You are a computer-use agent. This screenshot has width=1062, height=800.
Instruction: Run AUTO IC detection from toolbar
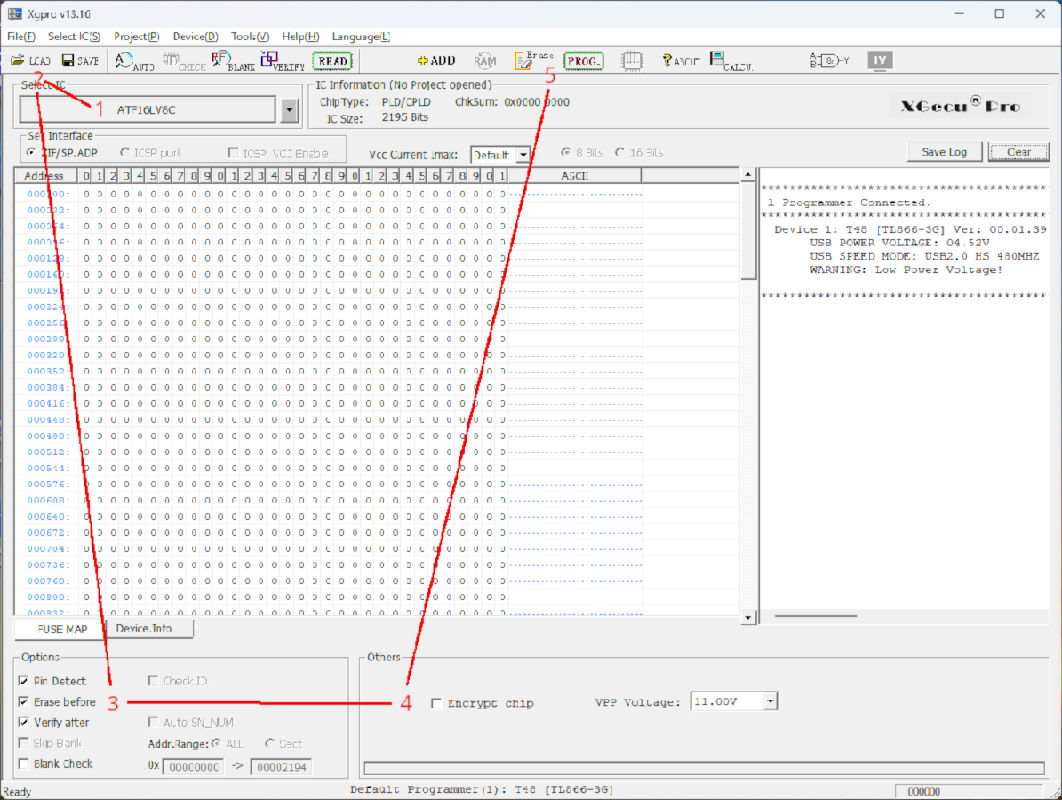coord(134,62)
